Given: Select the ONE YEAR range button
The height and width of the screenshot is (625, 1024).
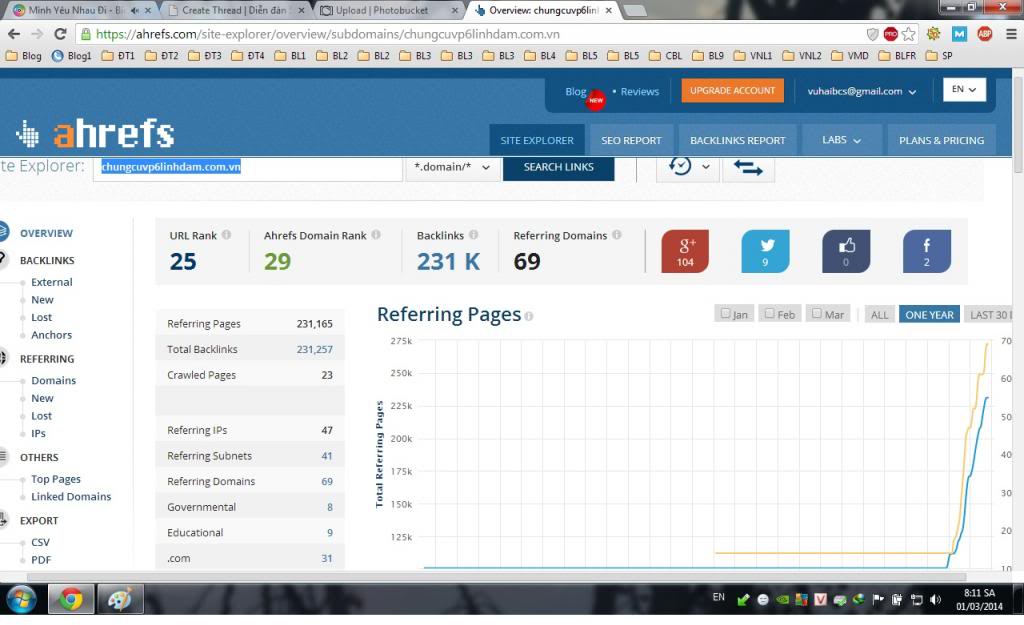Looking at the screenshot, I should tap(929, 315).
